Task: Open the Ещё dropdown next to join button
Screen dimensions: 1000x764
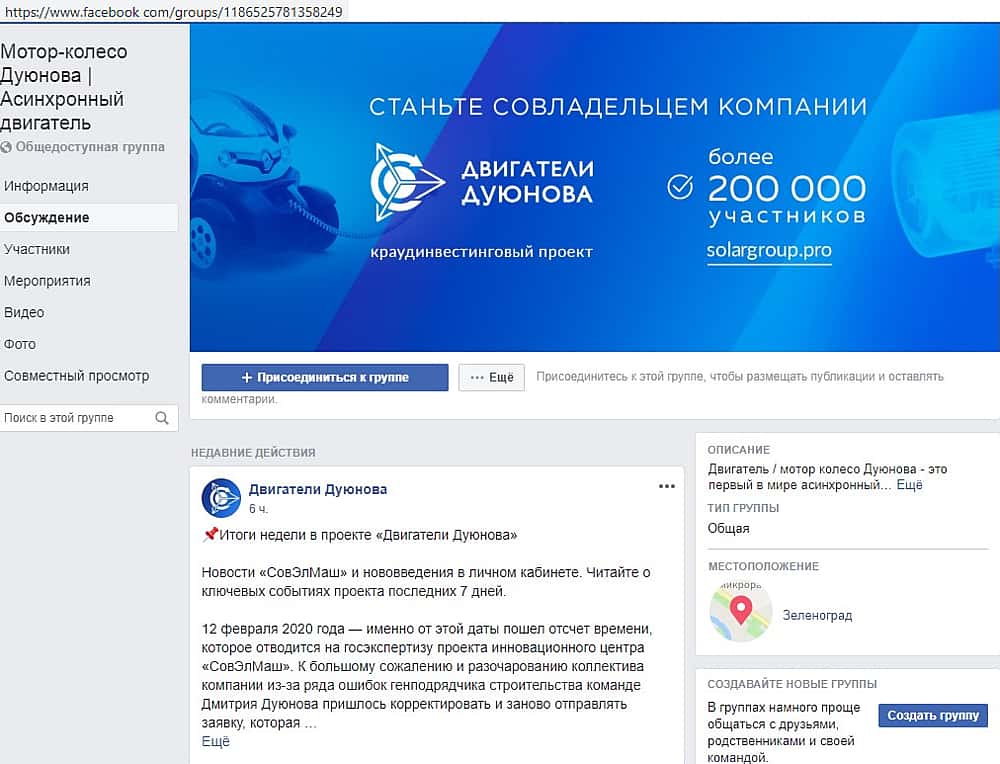Action: point(491,378)
